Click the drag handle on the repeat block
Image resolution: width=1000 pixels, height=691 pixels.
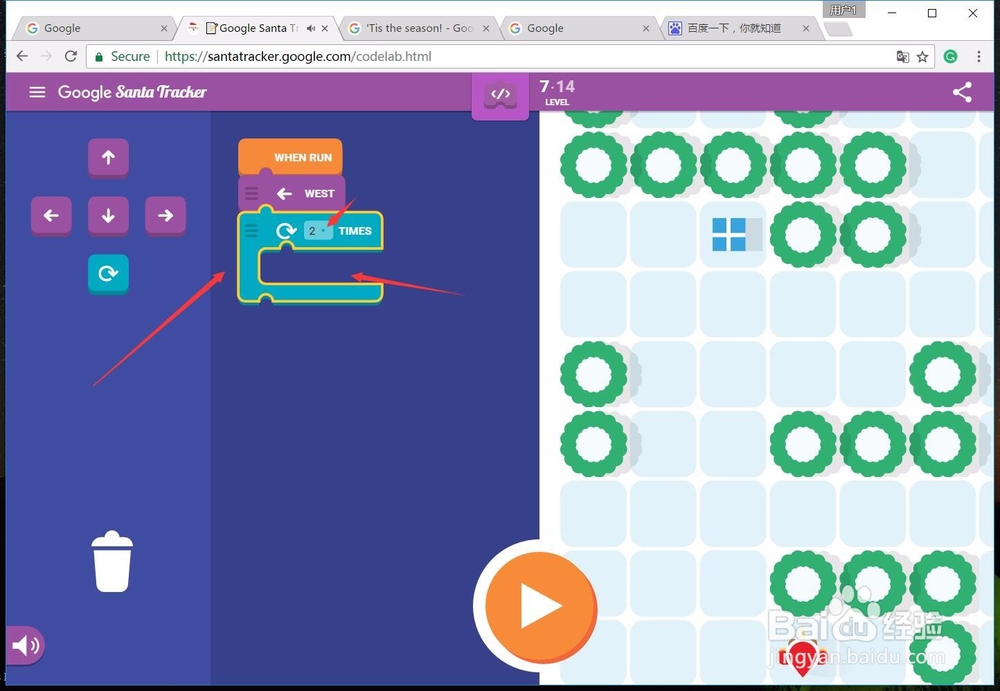click(252, 231)
